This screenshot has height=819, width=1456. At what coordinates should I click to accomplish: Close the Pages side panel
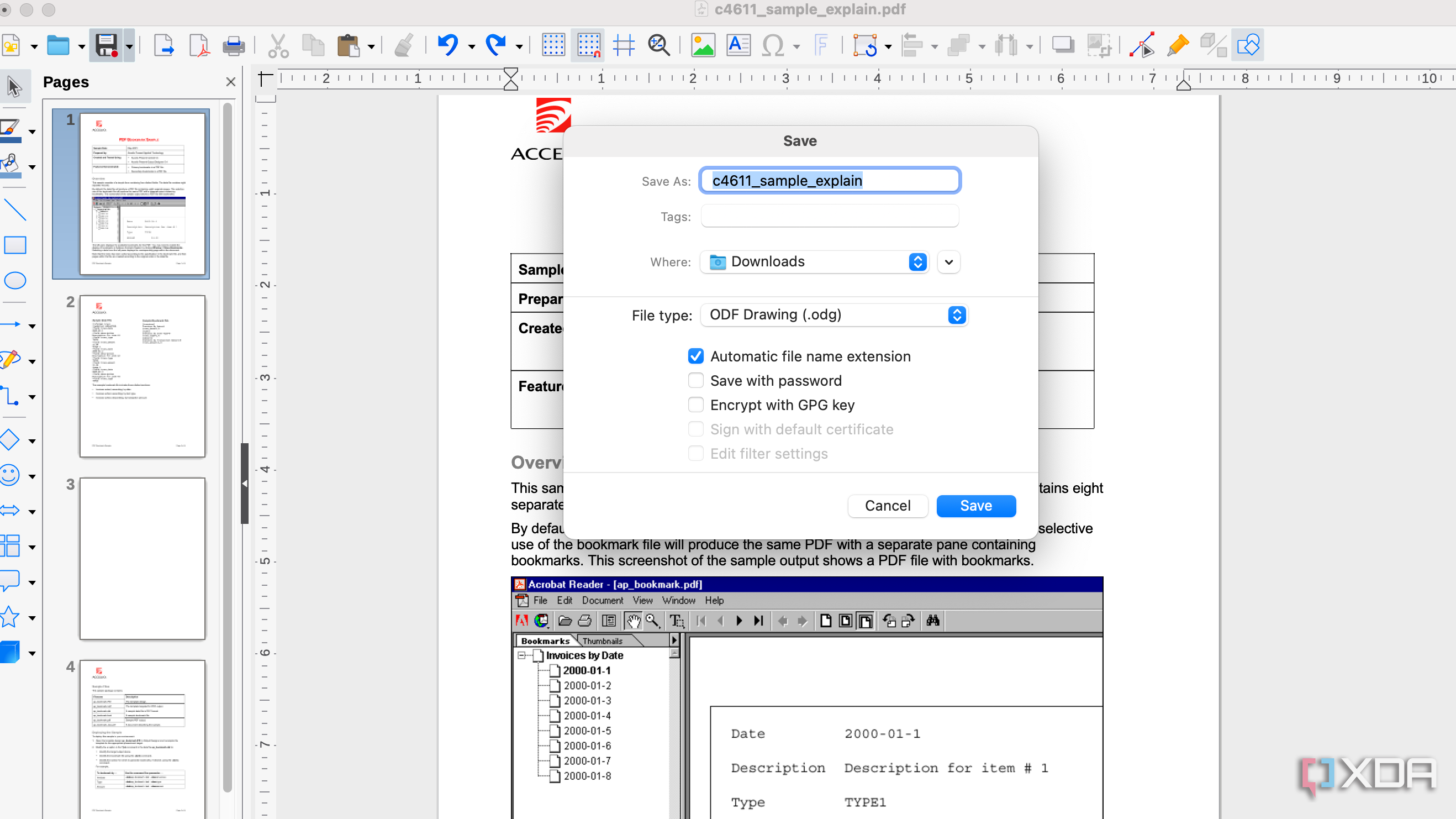coord(231,82)
